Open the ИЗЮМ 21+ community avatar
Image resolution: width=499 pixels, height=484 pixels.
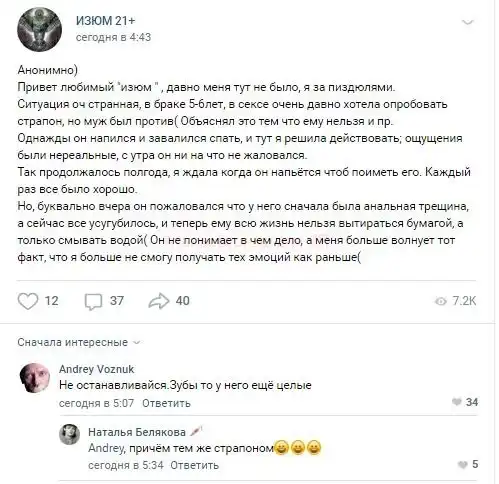tap(39, 29)
